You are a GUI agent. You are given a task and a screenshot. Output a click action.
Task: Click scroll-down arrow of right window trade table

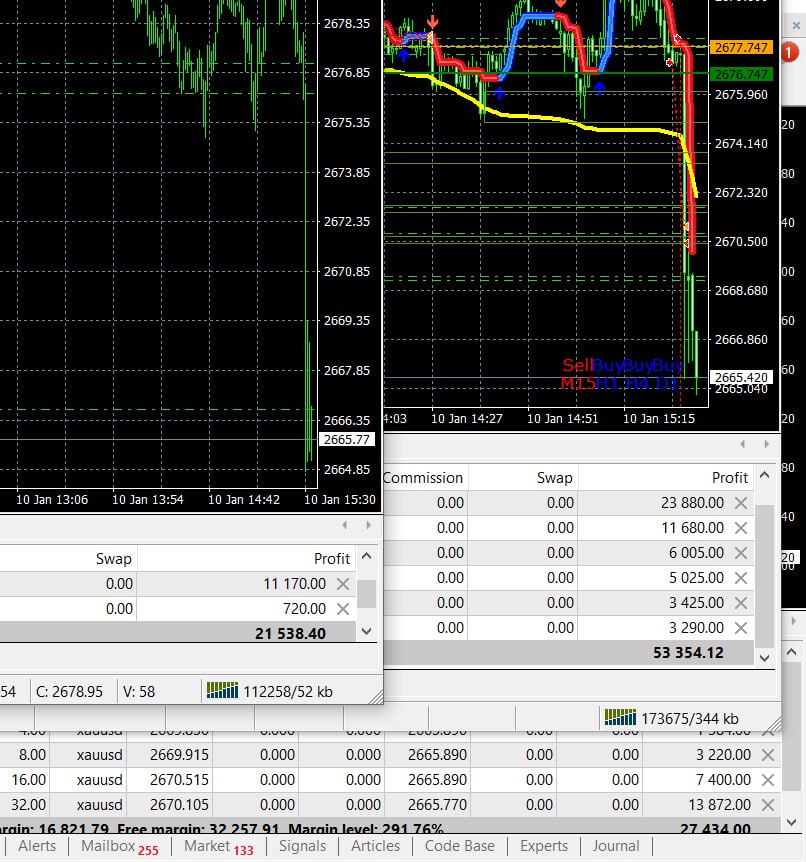(x=764, y=658)
